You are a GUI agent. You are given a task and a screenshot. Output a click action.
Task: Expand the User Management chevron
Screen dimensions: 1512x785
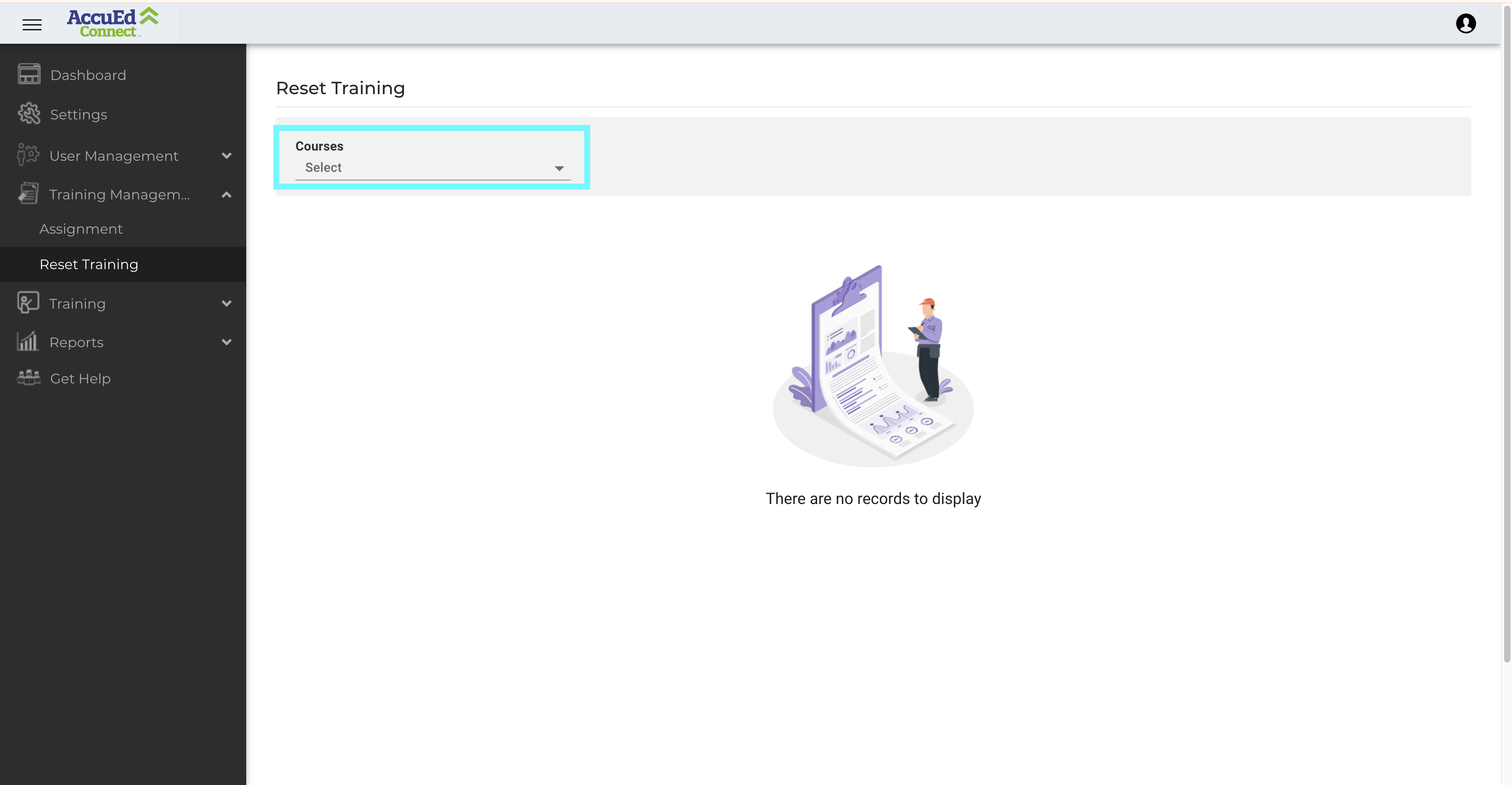(x=227, y=156)
